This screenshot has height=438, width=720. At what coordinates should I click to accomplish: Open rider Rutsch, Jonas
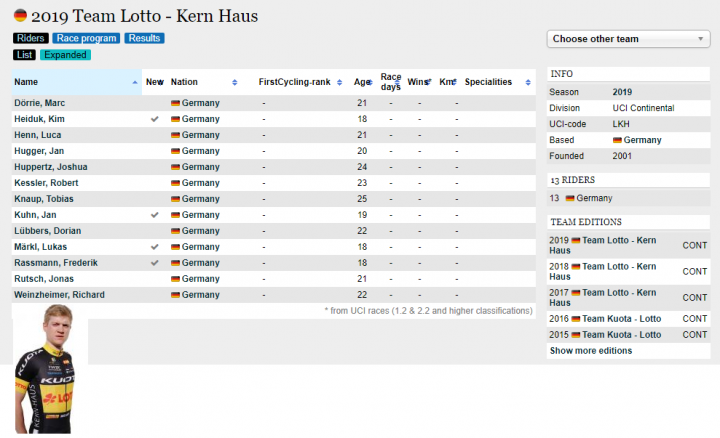pyautogui.click(x=44, y=279)
